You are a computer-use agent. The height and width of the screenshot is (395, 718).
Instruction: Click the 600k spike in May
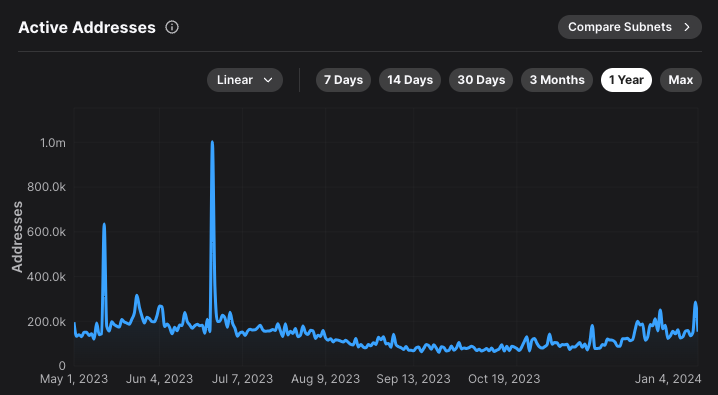[104, 224]
